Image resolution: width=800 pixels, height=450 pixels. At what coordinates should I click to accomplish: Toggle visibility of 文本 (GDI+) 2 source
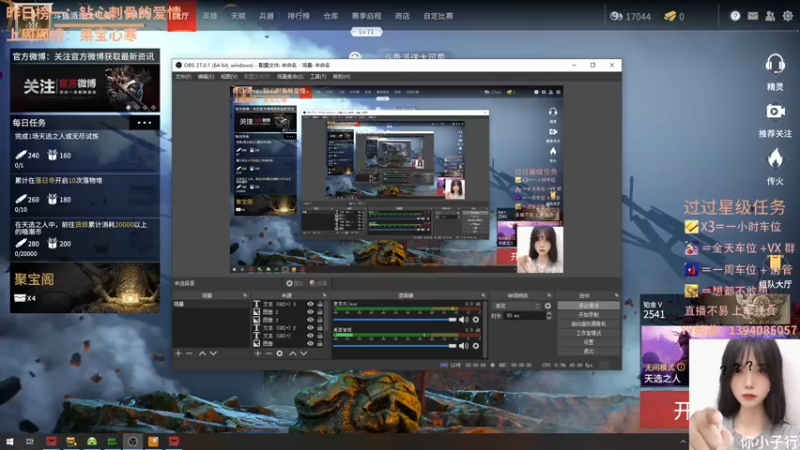310,328
